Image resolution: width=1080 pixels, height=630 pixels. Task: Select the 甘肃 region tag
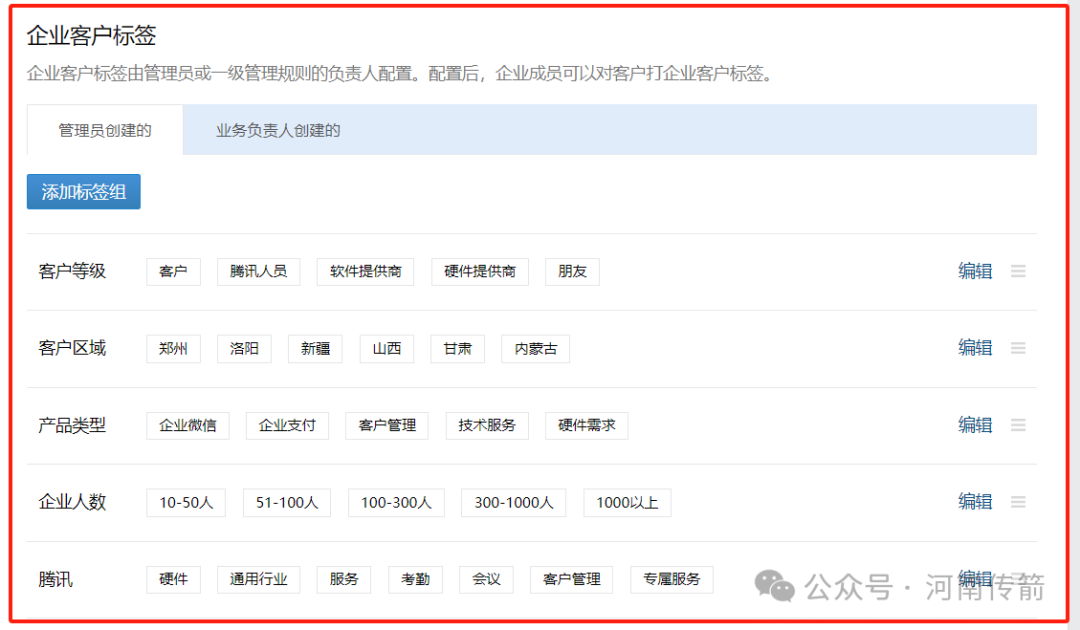pyautogui.click(x=457, y=348)
